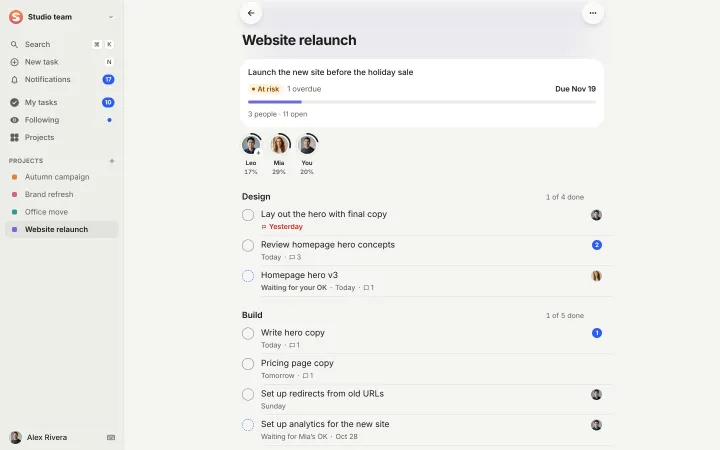
Task: Click assignee avatar on Lay out the hero
Action: [596, 215]
